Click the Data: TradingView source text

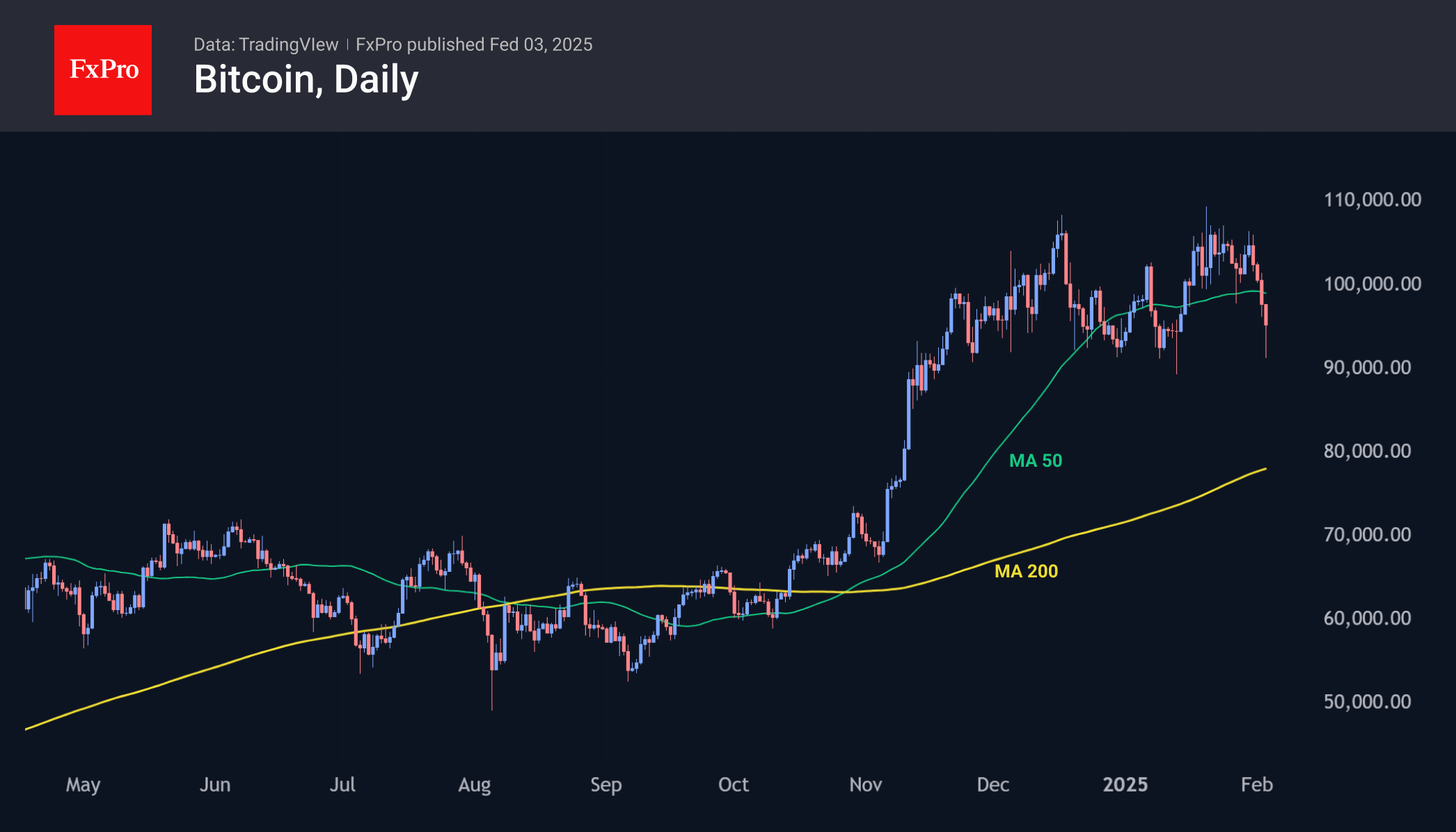pyautogui.click(x=266, y=45)
